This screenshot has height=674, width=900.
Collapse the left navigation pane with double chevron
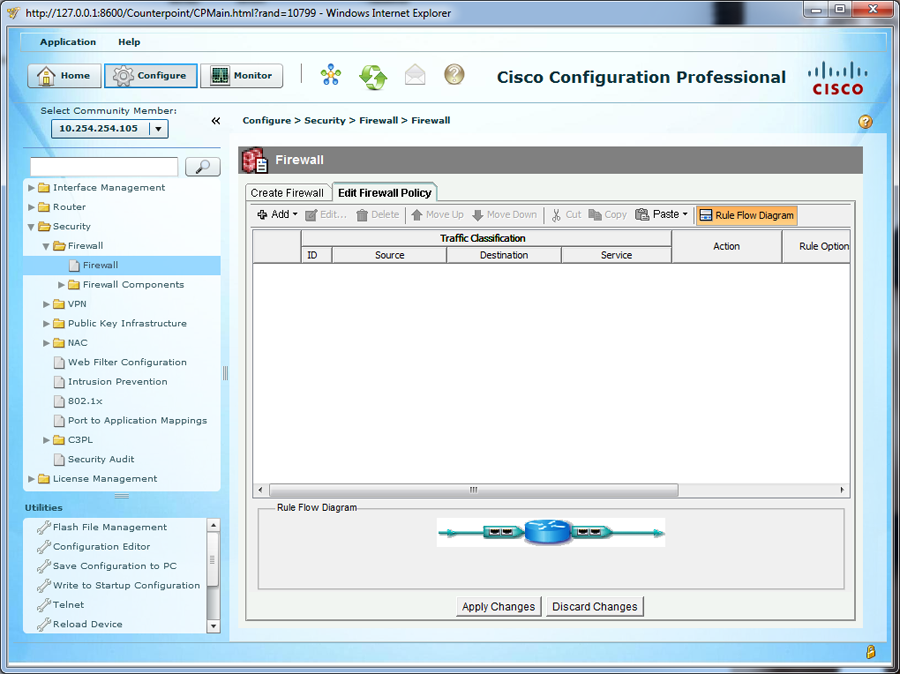coord(216,121)
